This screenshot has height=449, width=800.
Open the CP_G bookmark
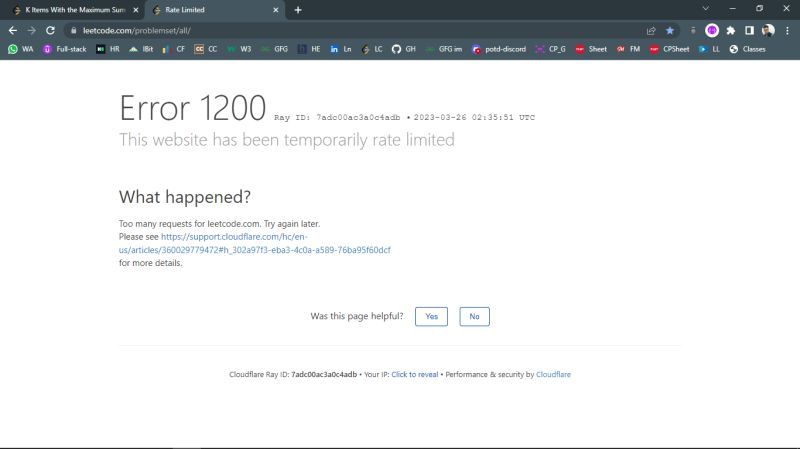(x=551, y=49)
